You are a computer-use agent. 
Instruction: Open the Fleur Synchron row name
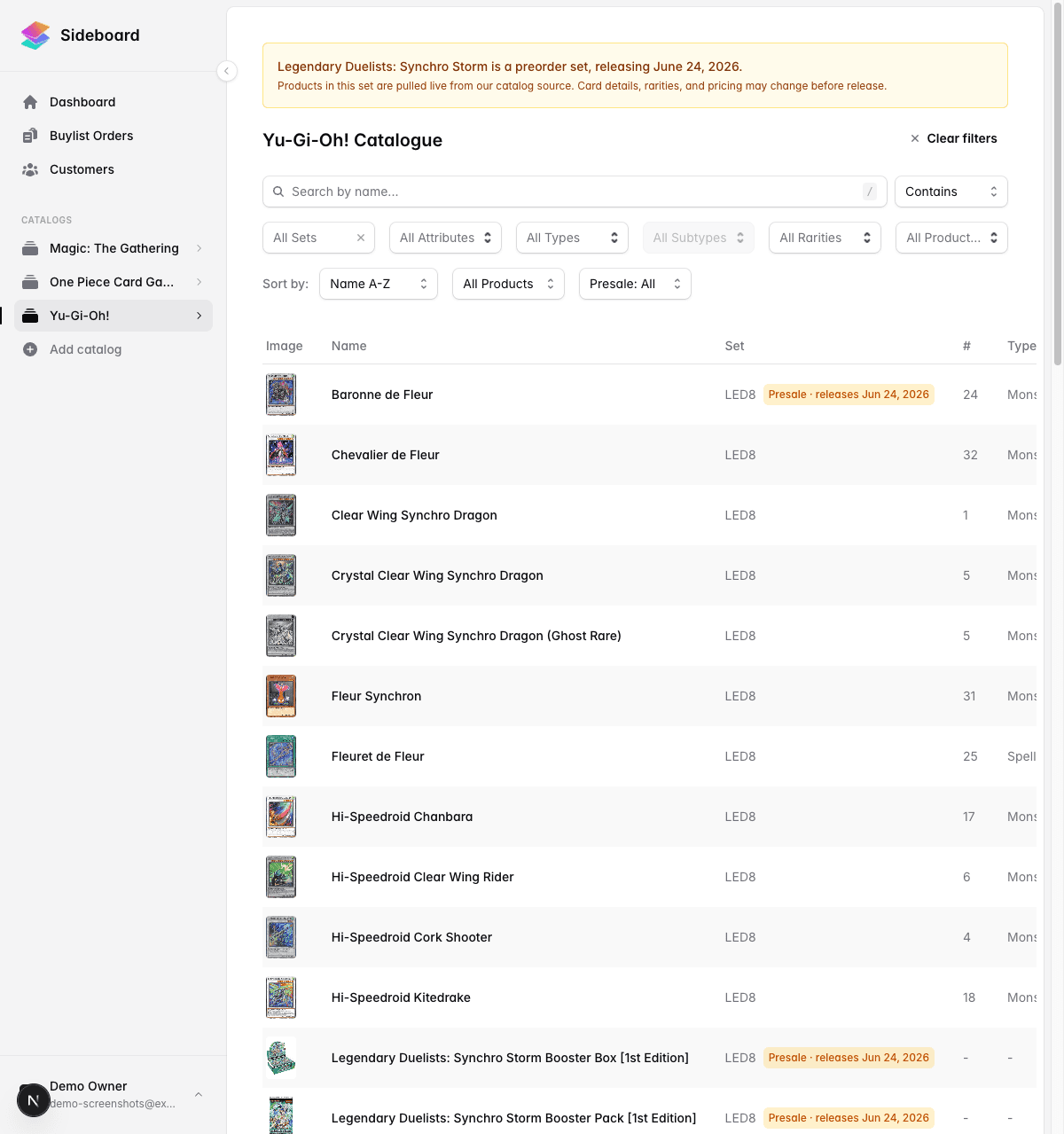click(x=376, y=696)
